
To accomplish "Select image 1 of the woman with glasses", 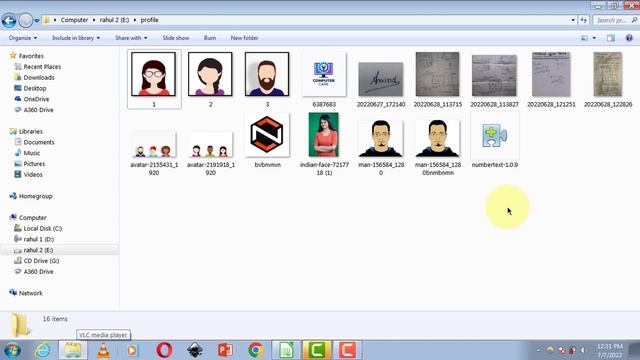I will point(154,79).
